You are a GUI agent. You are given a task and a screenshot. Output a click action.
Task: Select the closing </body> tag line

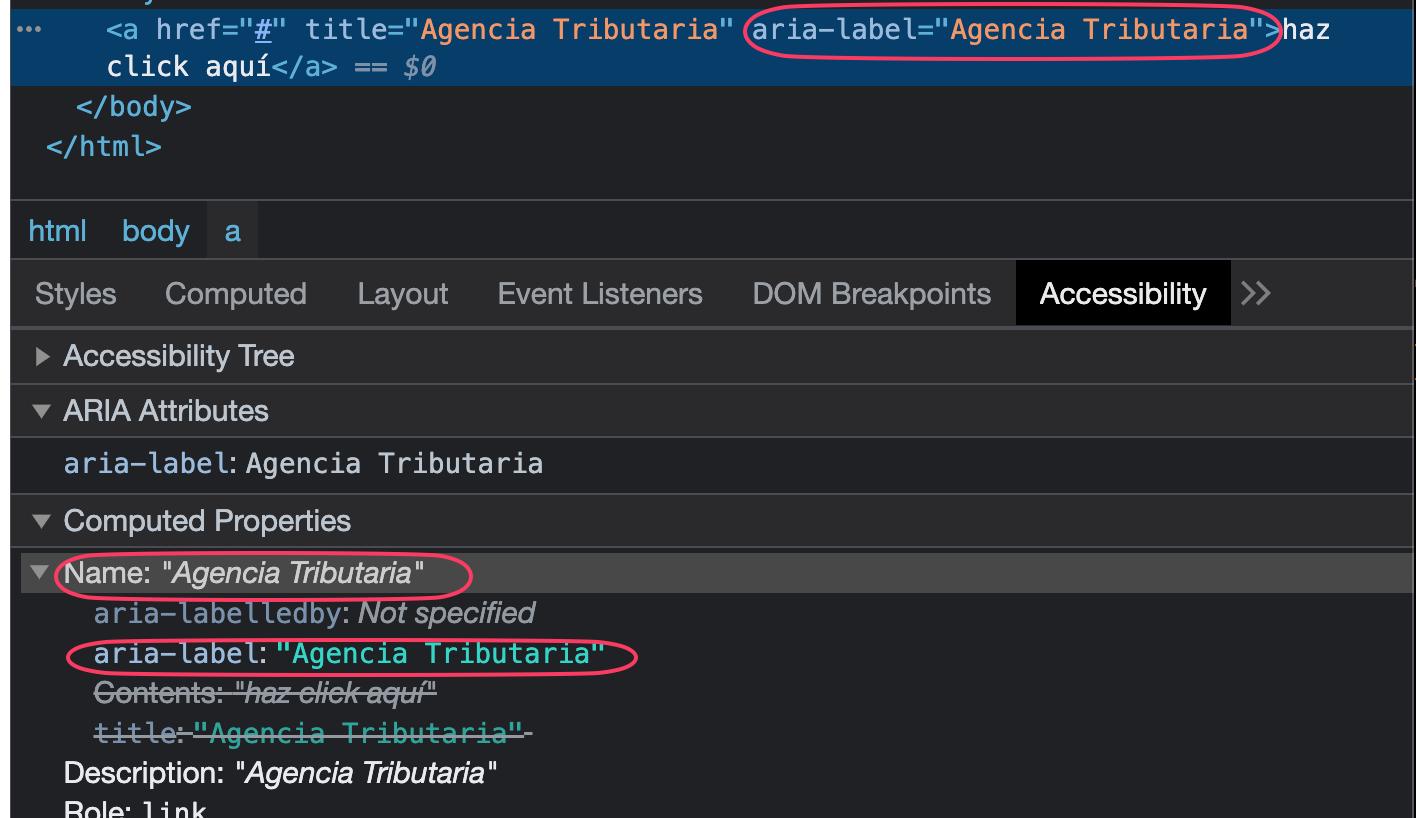pyautogui.click(x=134, y=106)
